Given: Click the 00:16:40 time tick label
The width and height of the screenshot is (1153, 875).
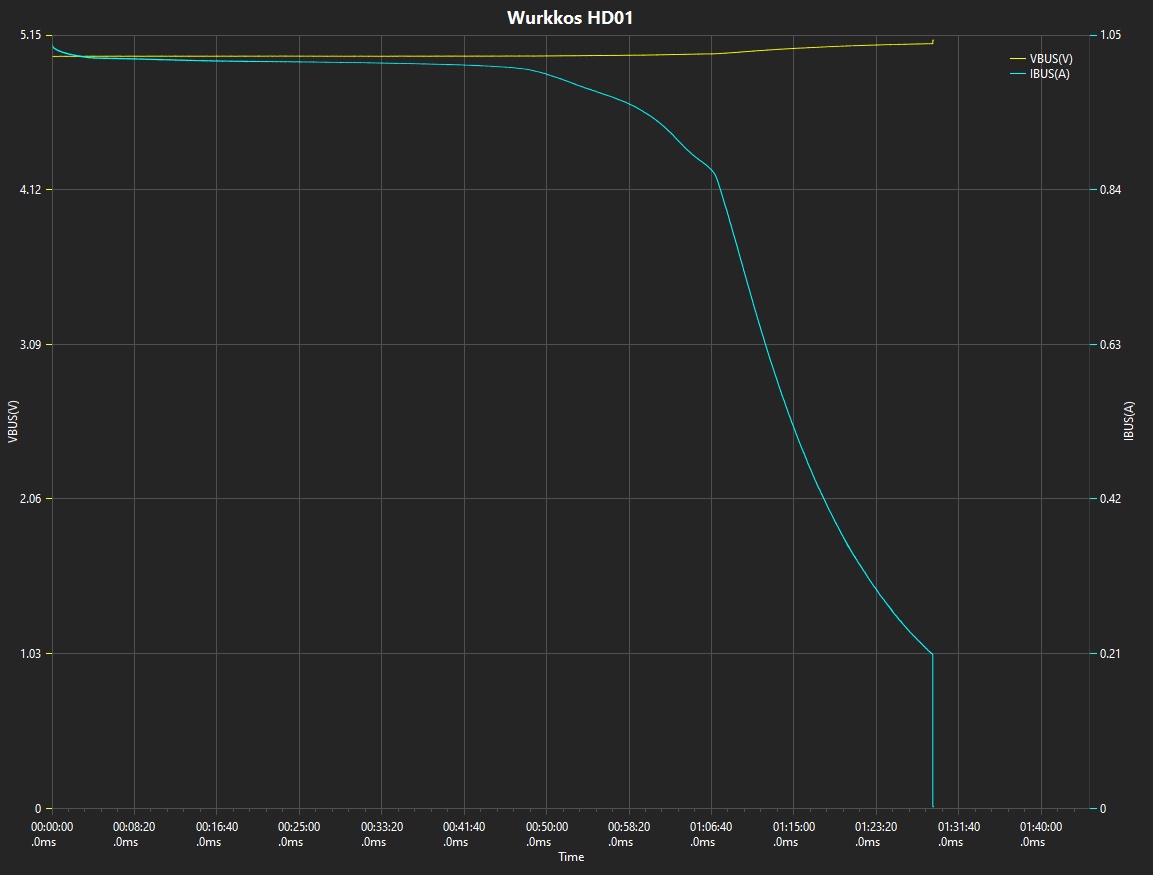Looking at the screenshot, I should (217, 834).
